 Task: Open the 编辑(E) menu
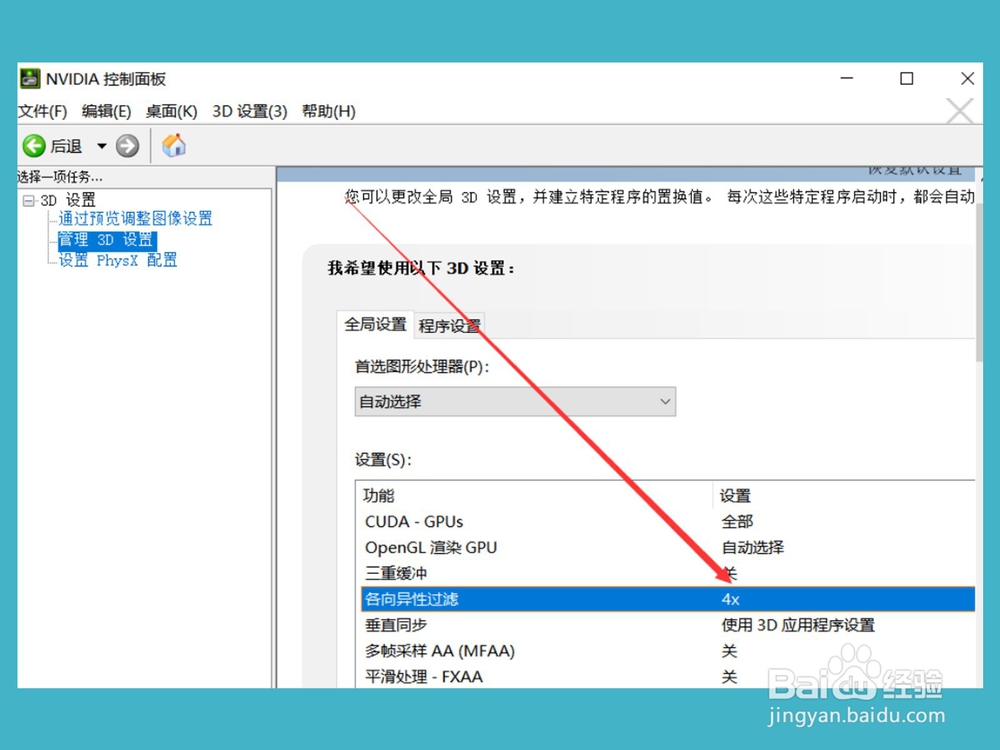(107, 112)
